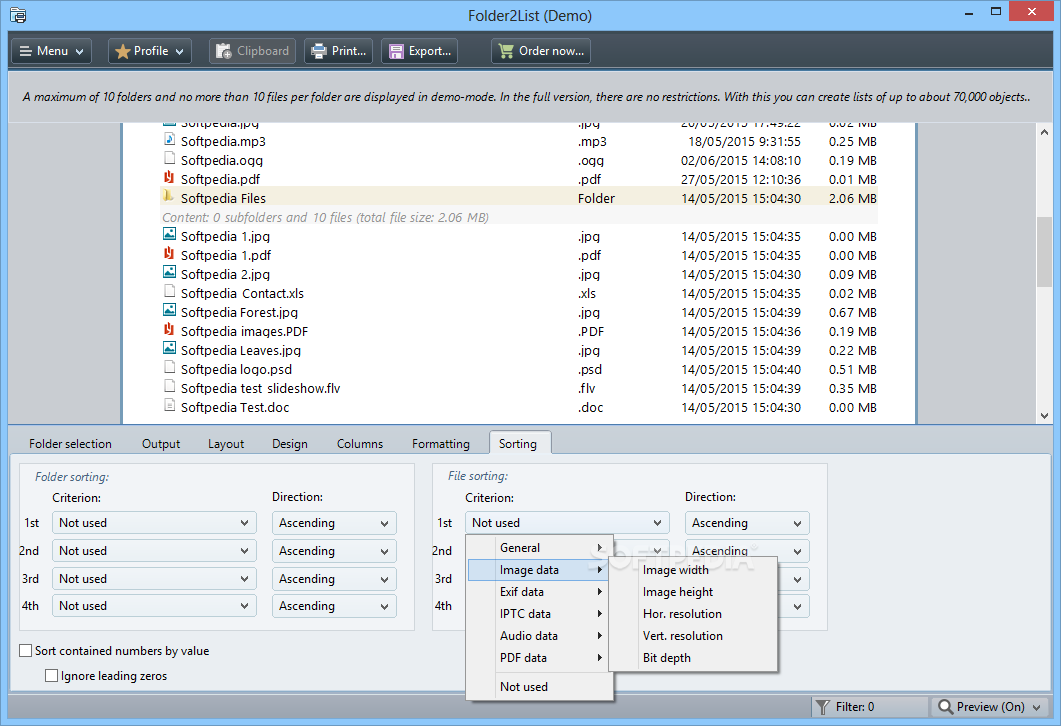
Task: Click the Order now... cart button
Action: coord(541,51)
